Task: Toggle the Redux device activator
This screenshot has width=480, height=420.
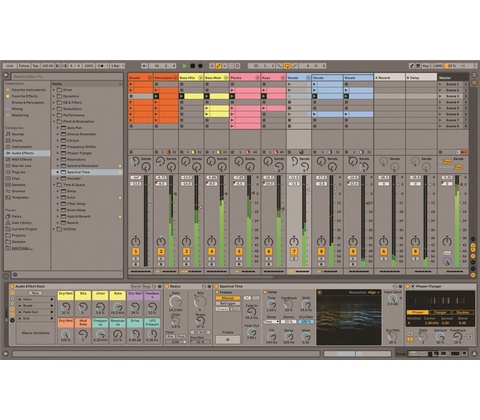Action: tap(167, 286)
